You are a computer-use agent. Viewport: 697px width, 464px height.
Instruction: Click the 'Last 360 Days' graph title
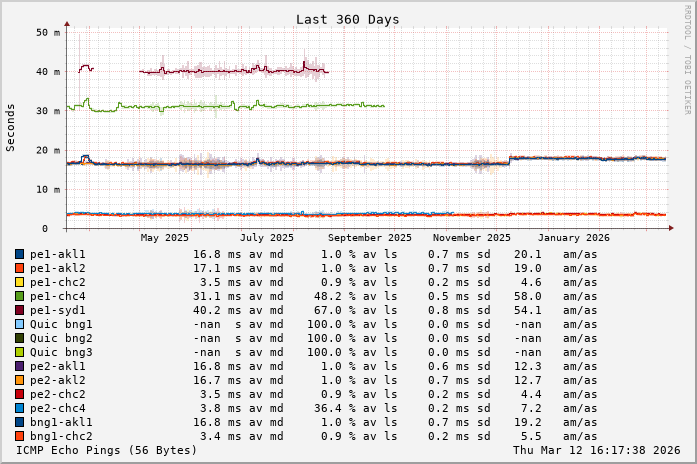click(347, 19)
